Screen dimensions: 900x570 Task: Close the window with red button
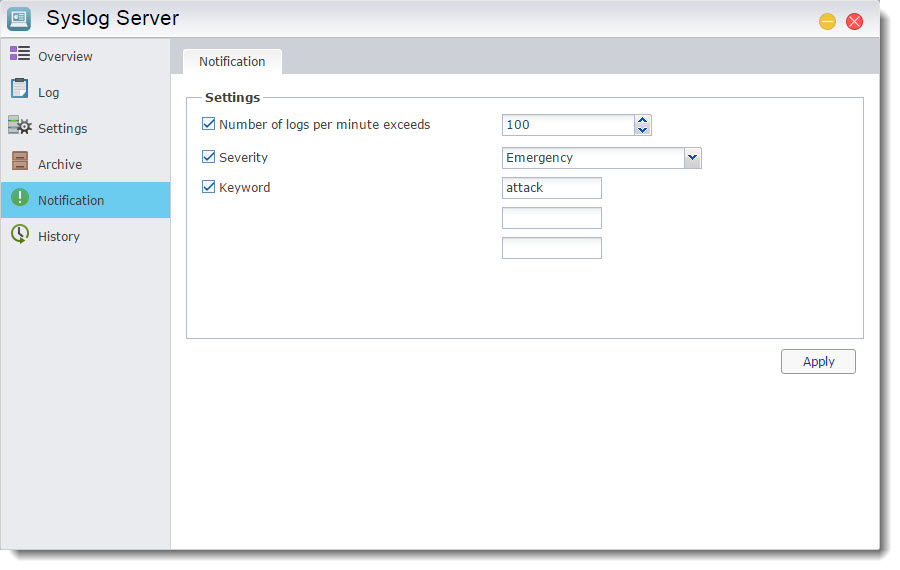pos(854,21)
